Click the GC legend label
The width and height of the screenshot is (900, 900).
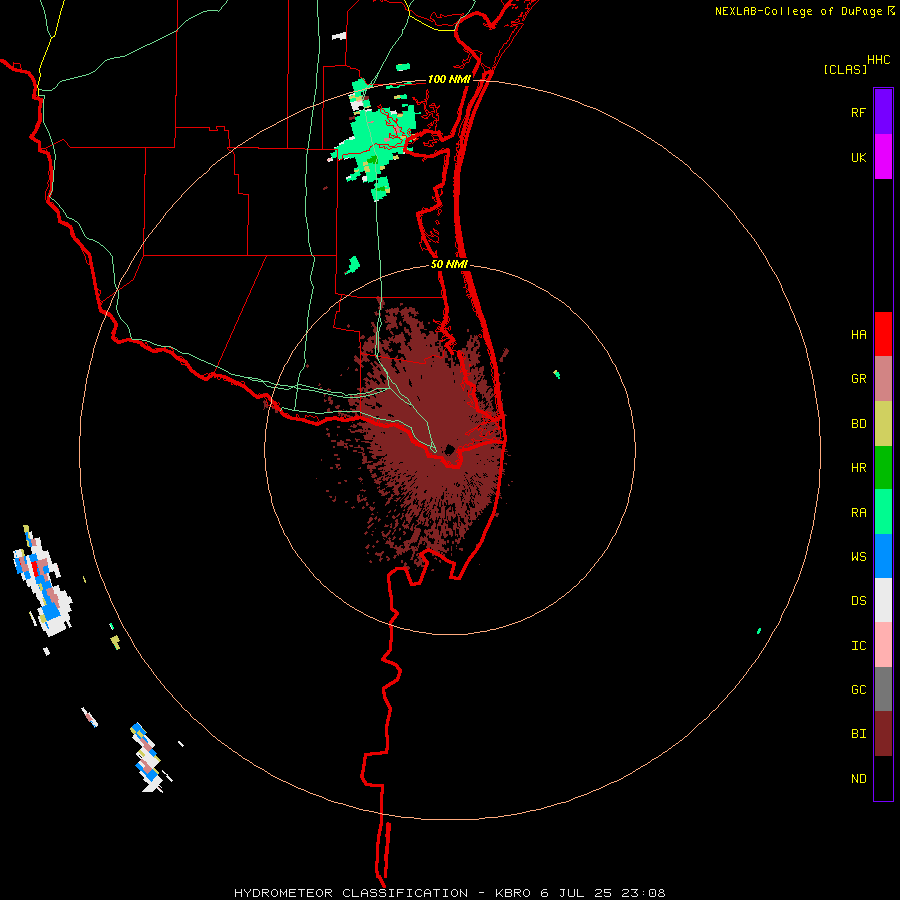click(858, 689)
